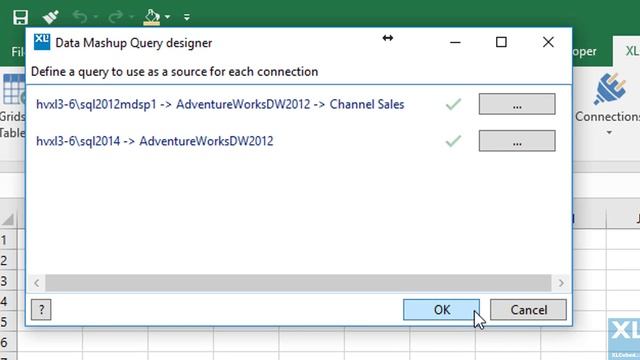
Task: Open Customize Quick Access Toolbar dropdown
Action: [x=187, y=17]
